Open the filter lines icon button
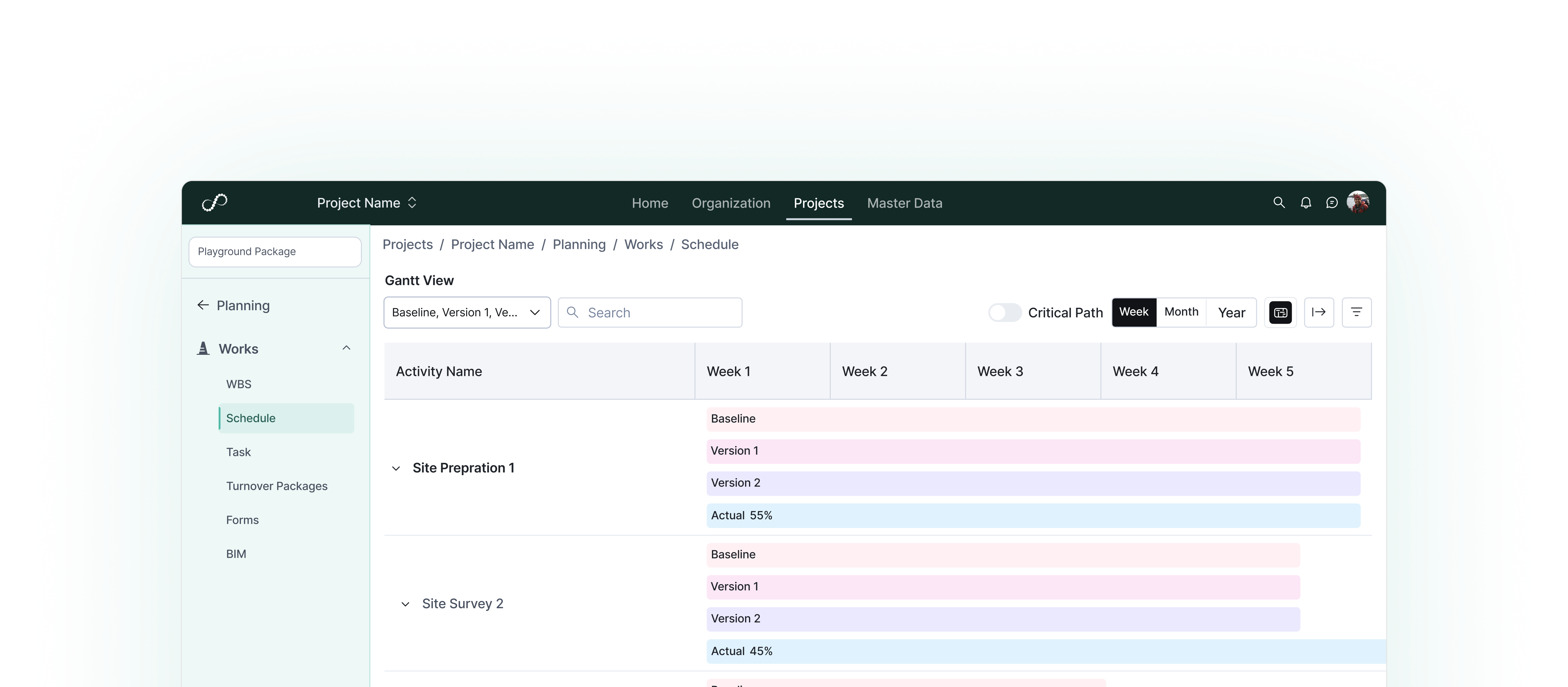This screenshot has width=1568, height=687. [1356, 313]
